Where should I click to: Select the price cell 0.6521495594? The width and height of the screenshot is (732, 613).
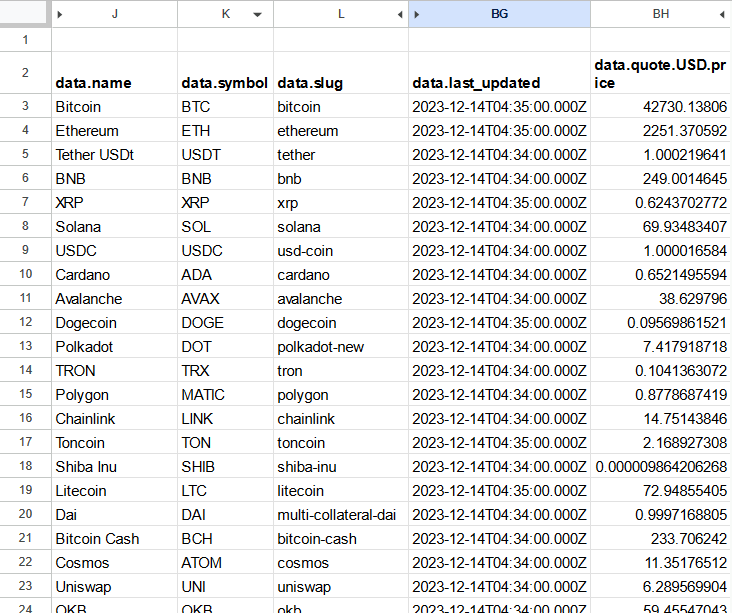661,275
